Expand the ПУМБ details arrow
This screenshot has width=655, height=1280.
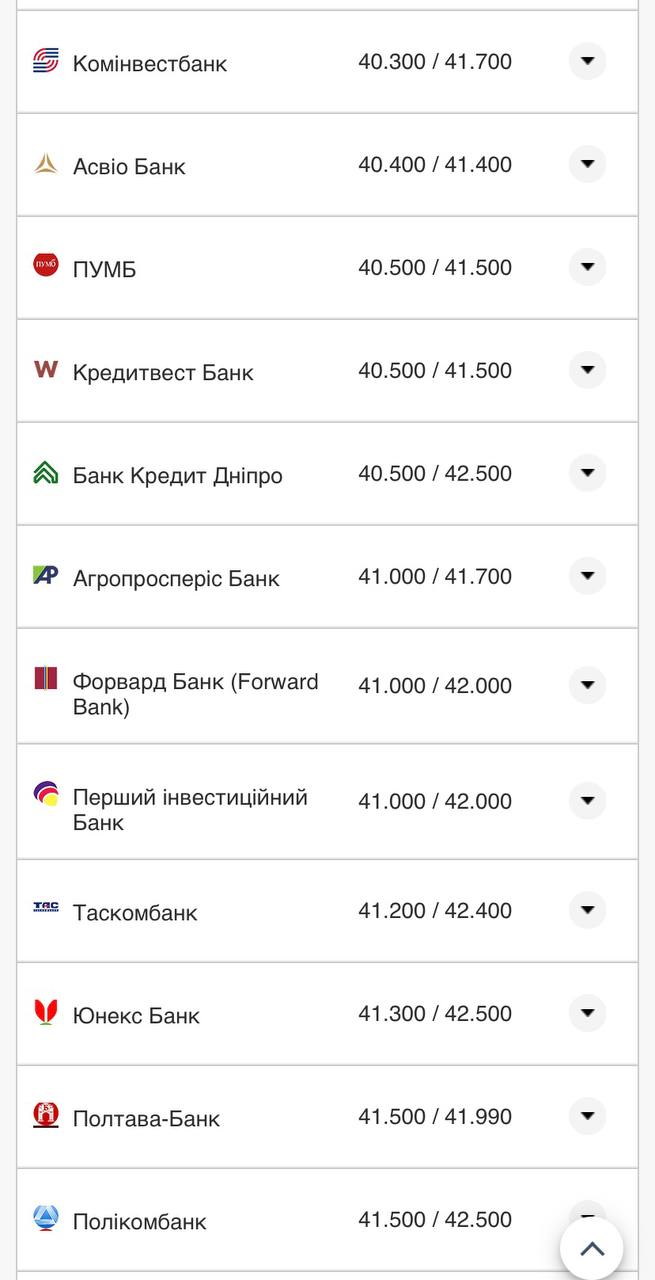pyautogui.click(x=587, y=266)
